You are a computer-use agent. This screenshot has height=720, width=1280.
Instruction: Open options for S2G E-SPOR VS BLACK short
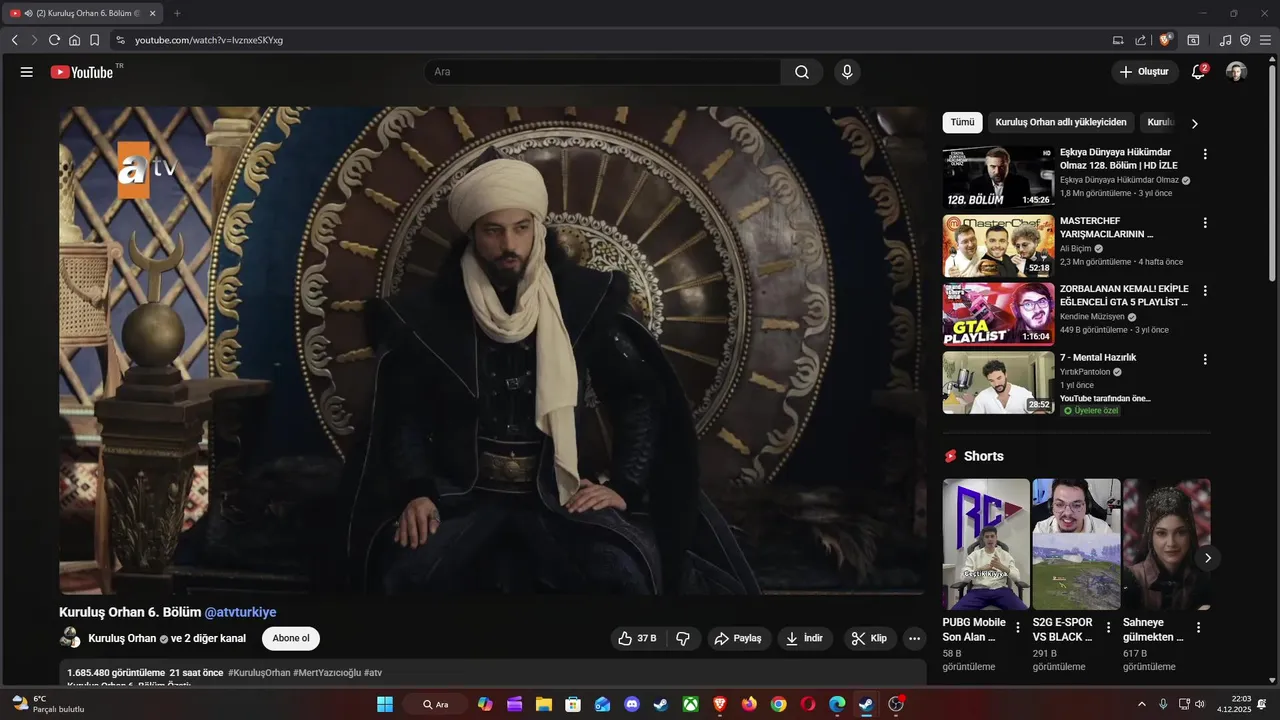1108,628
